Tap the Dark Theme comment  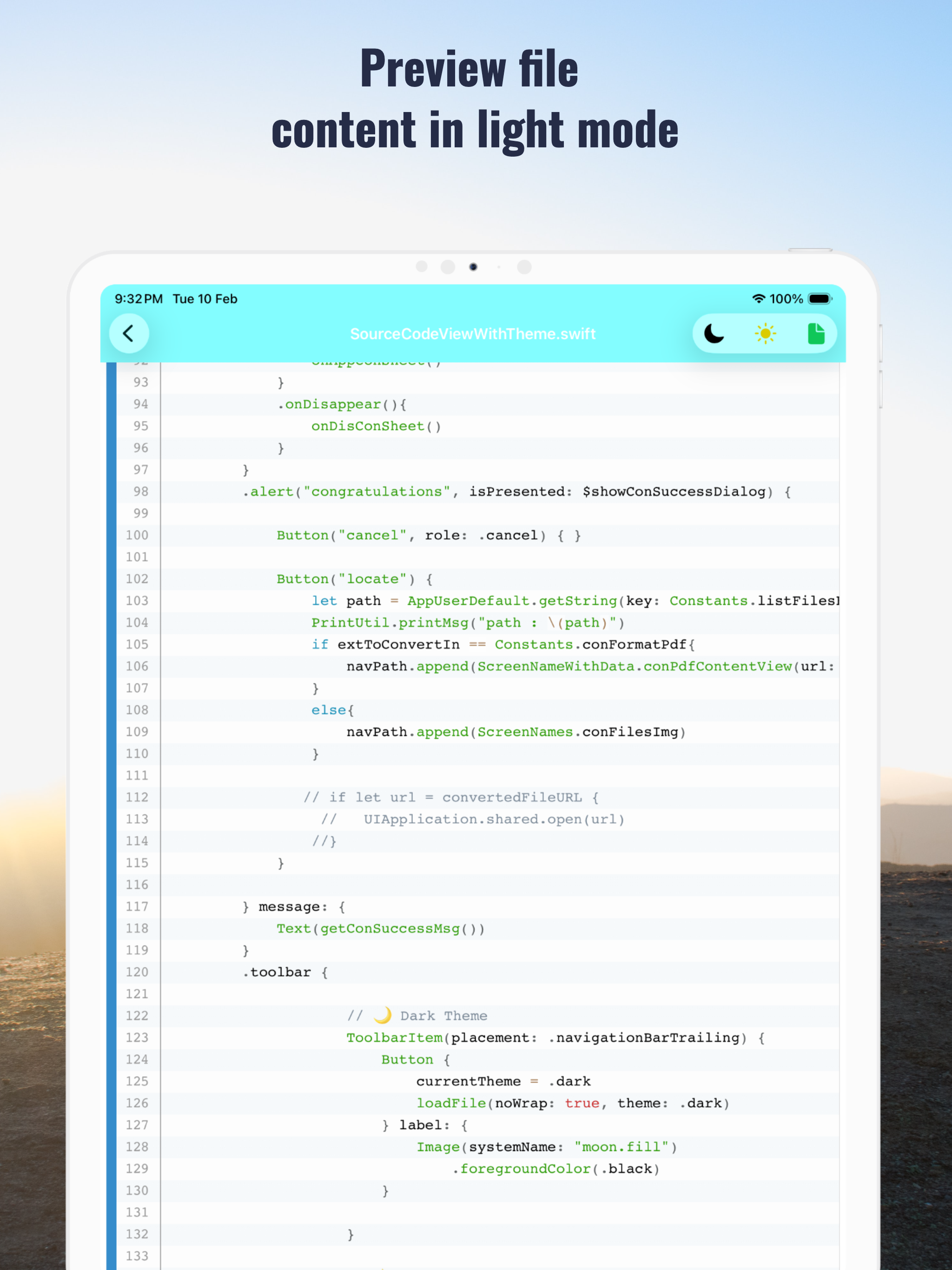417,1016
